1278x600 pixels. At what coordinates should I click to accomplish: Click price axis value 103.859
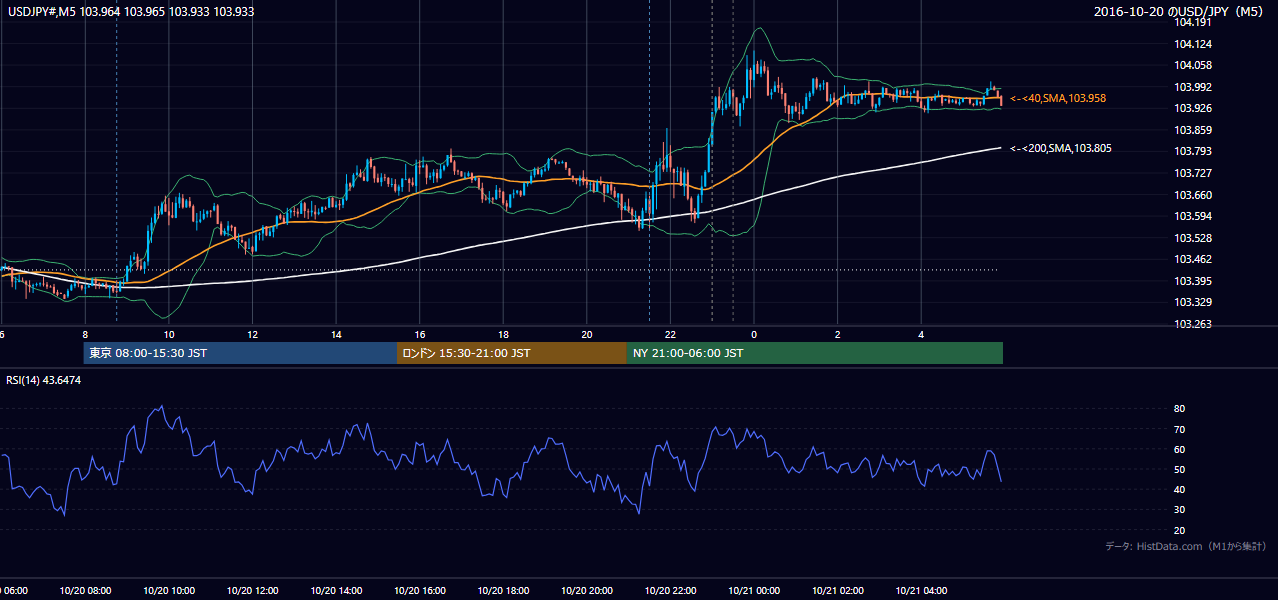pyautogui.click(x=1194, y=130)
